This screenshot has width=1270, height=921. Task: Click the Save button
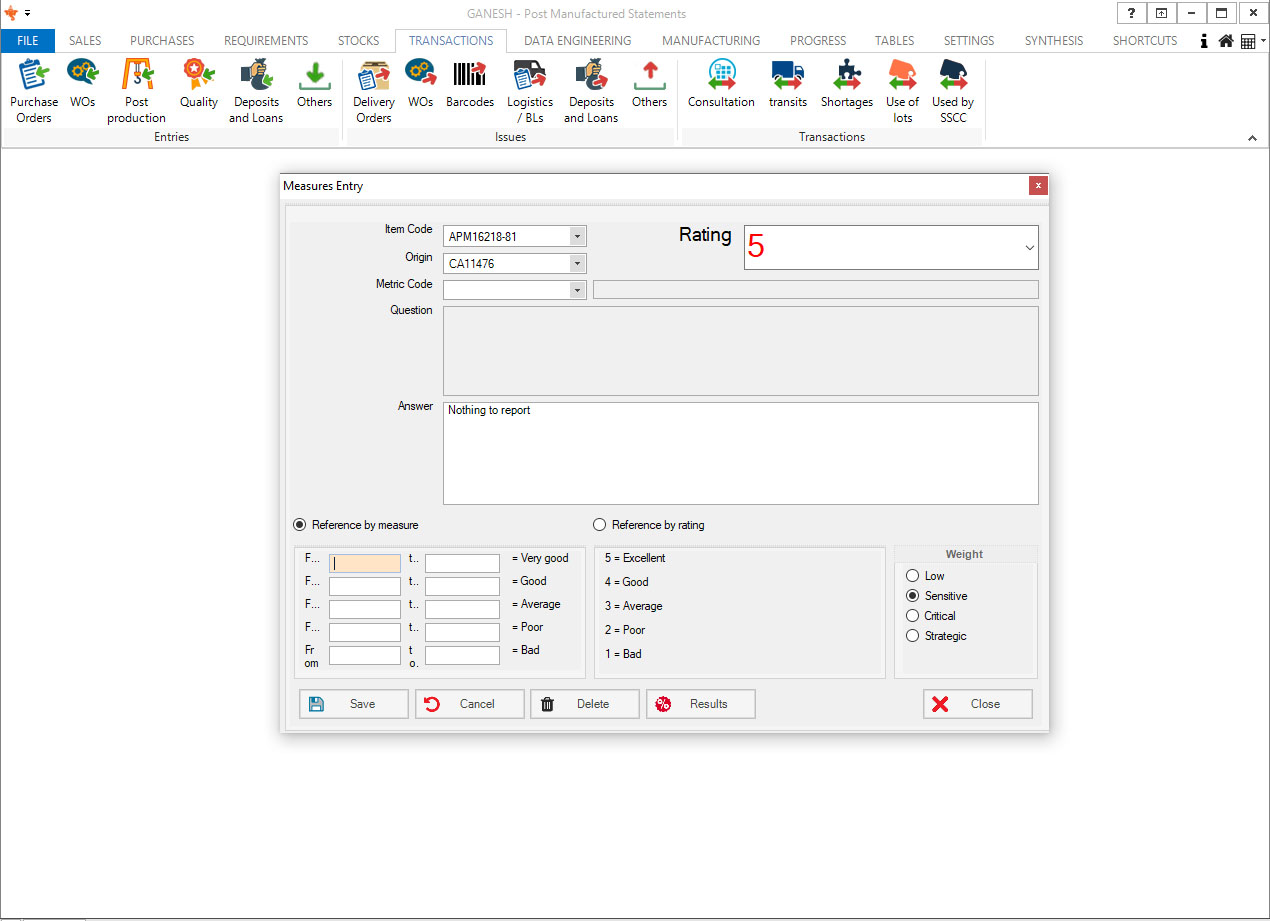tap(354, 704)
